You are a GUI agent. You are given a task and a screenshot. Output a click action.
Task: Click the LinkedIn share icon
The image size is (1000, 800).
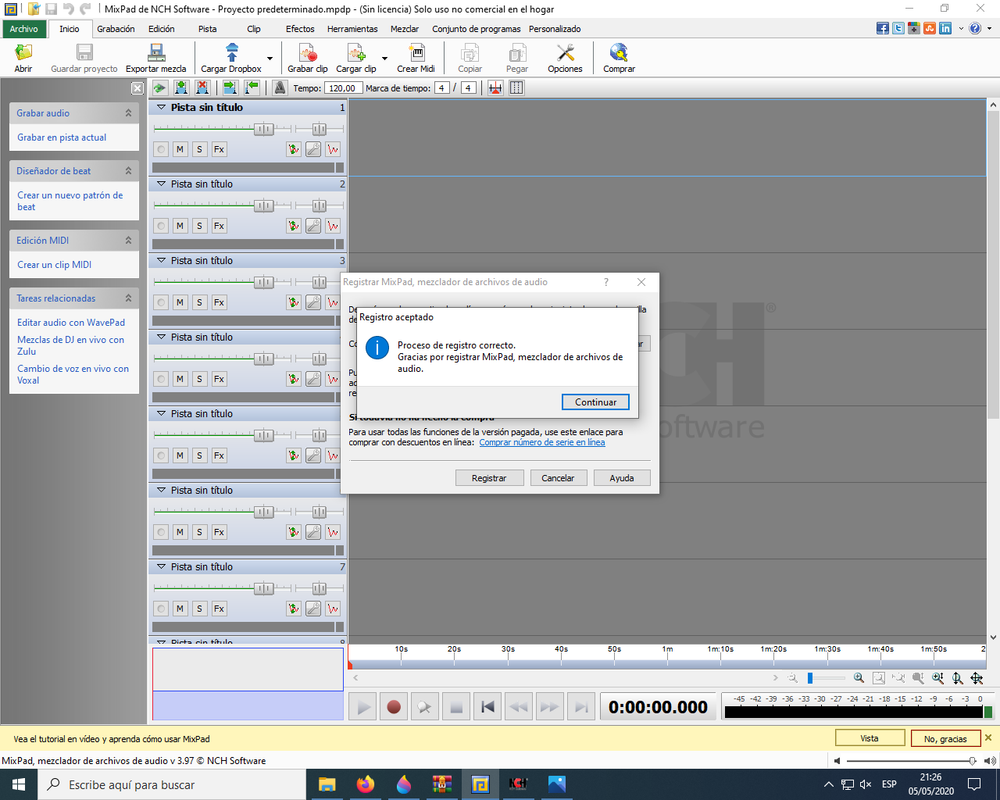coord(945,28)
